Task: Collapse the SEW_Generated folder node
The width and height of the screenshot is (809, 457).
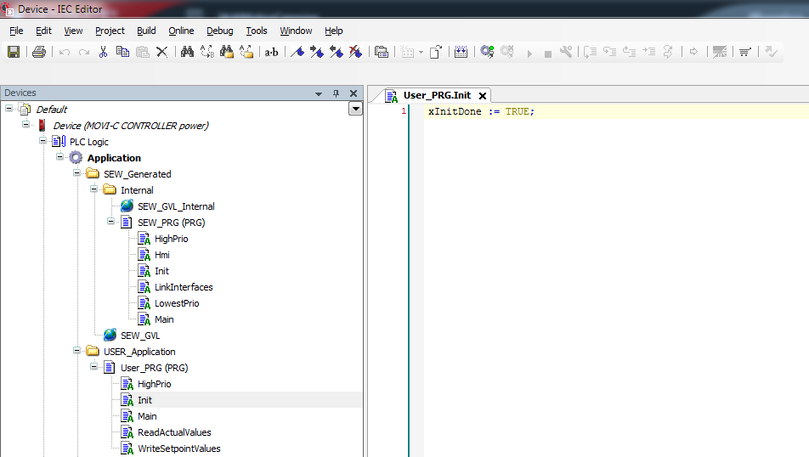Action: [77, 174]
